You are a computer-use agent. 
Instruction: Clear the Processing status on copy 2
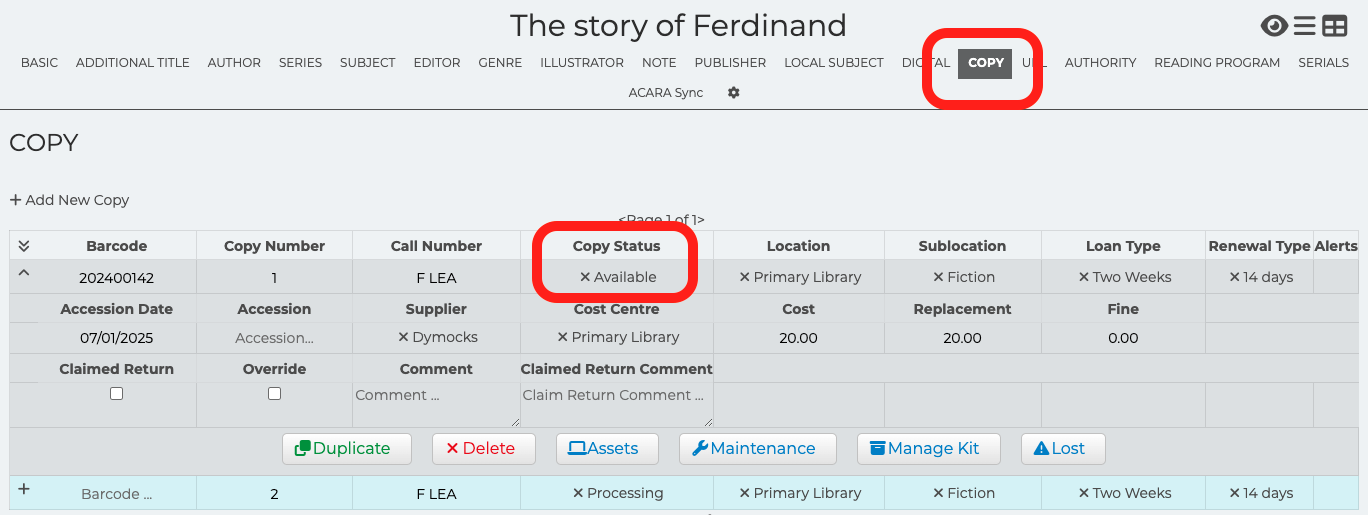coord(578,493)
